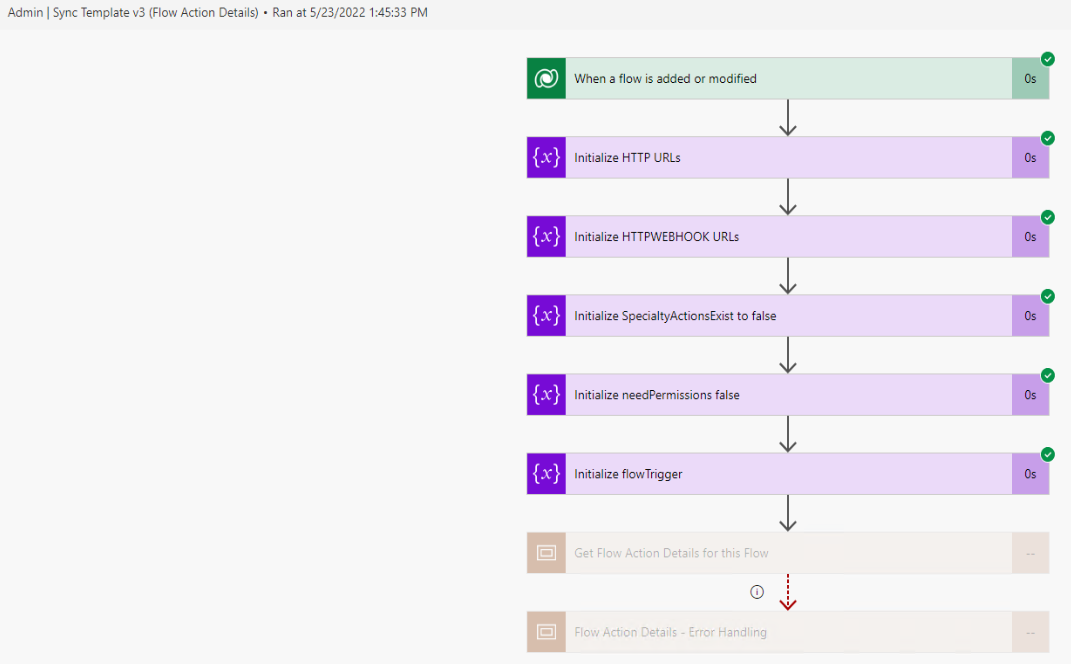Click the success badge on "Initialize flowTrigger"

[1048, 454]
